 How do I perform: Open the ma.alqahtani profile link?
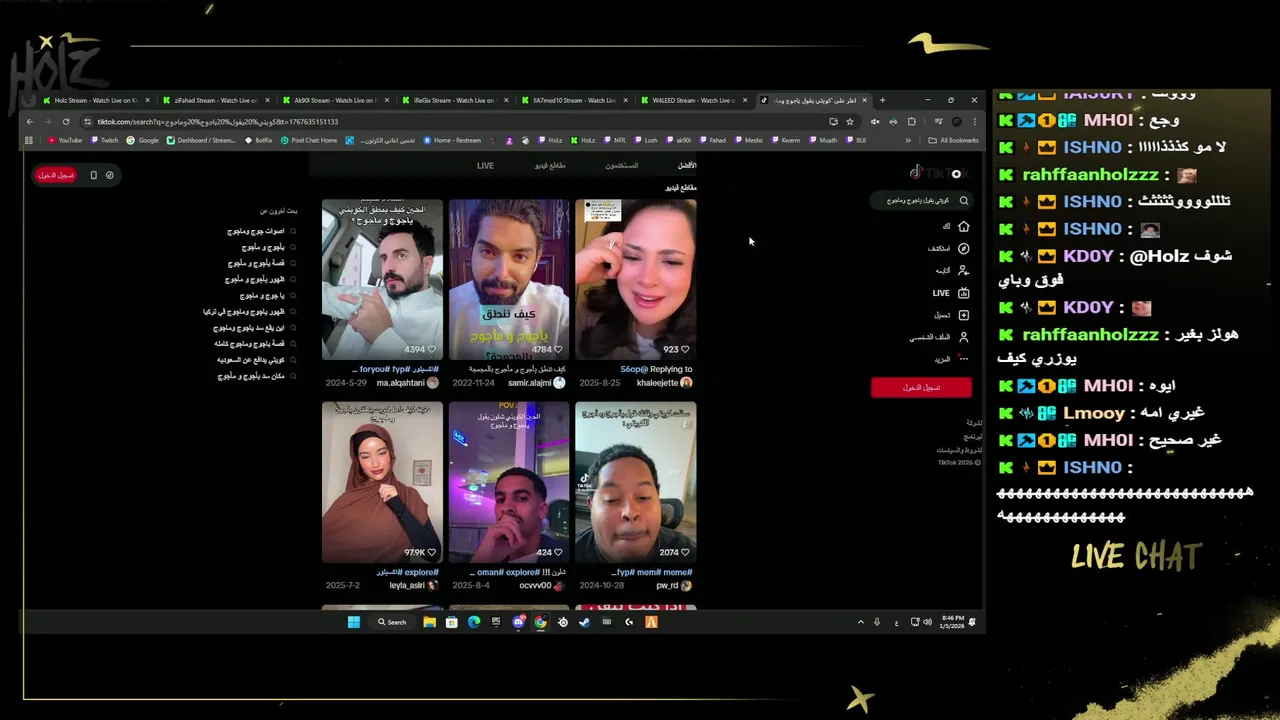(x=401, y=383)
